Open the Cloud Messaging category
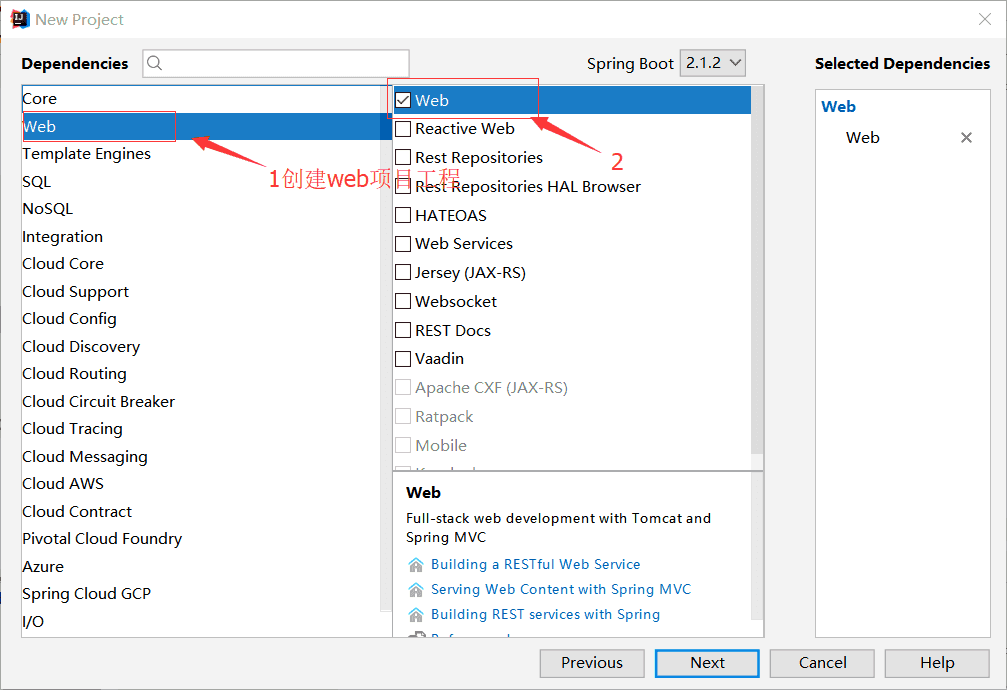This screenshot has width=1007, height=690. [x=201, y=456]
